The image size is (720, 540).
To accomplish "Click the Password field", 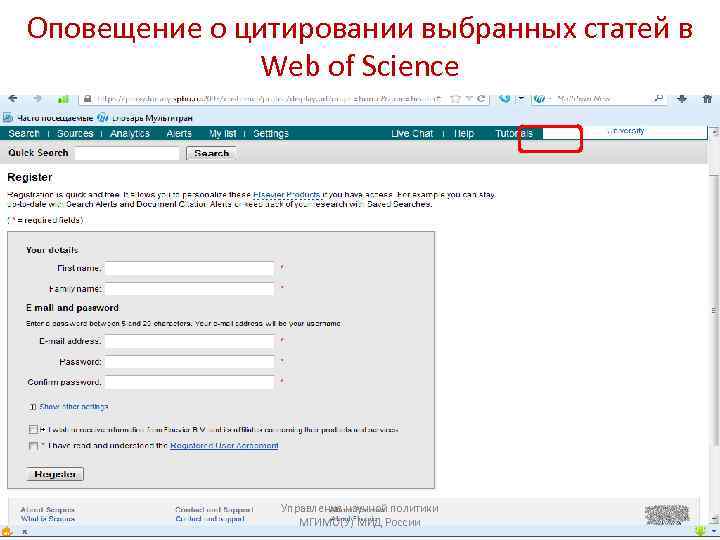I will tap(189, 362).
